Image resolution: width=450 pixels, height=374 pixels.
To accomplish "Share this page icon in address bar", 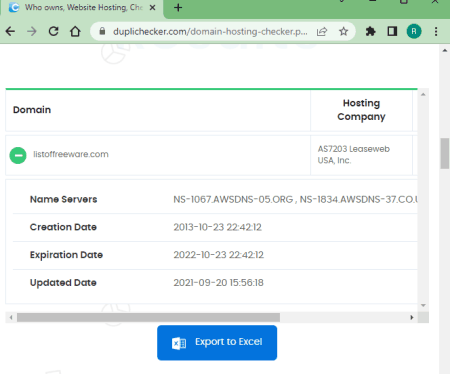I will [x=322, y=32].
